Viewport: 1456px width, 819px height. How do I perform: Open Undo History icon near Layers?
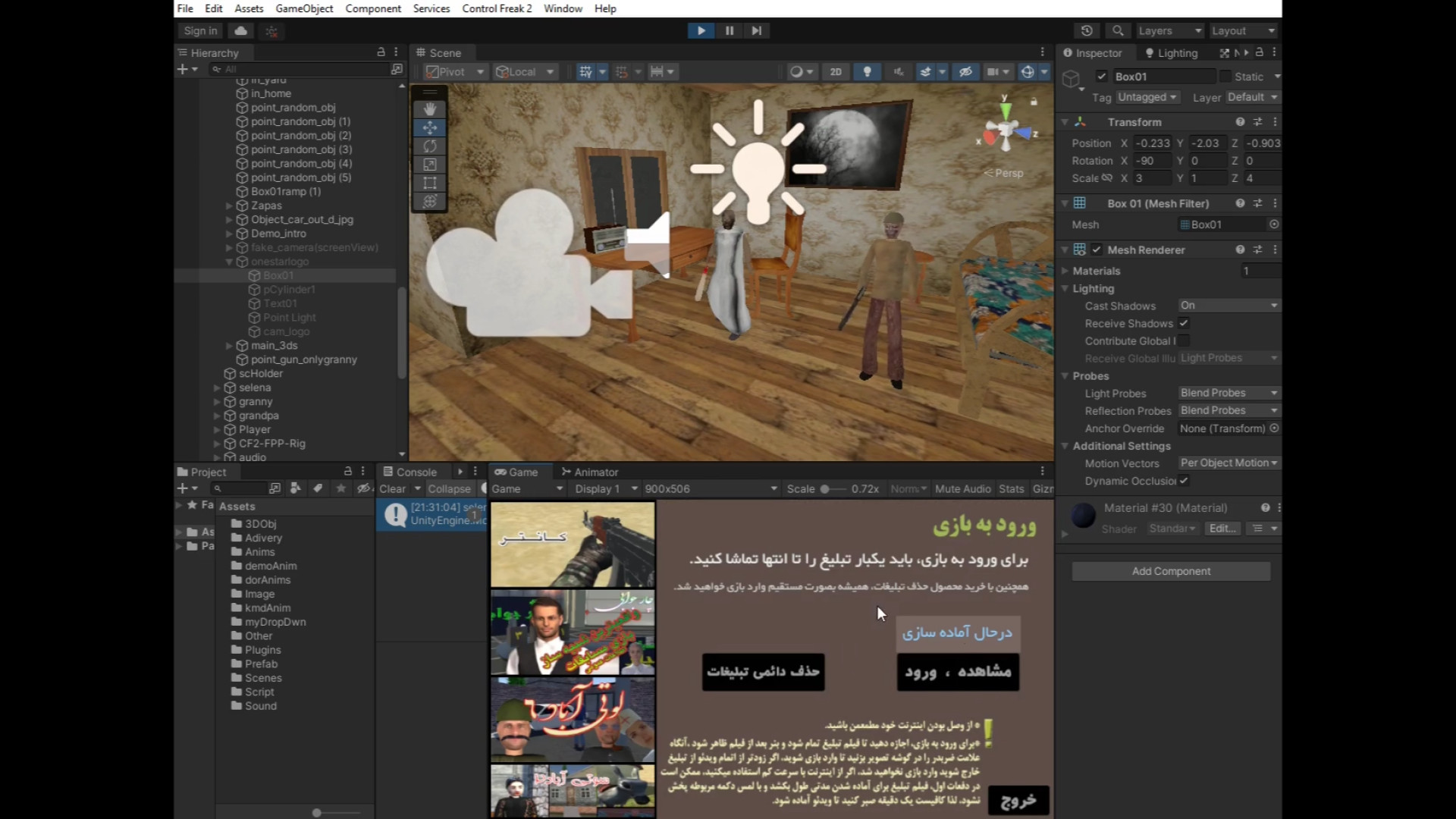[x=1087, y=30]
